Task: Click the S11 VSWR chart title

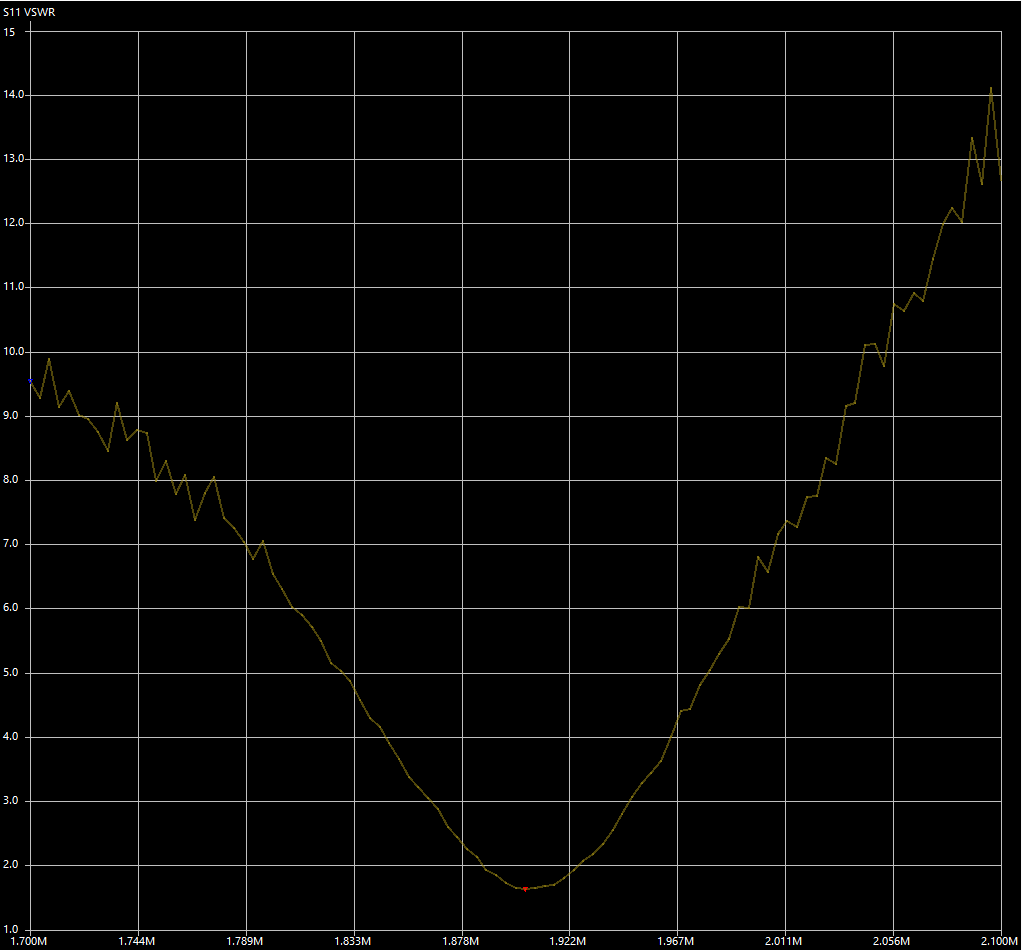Action: pos(32,12)
